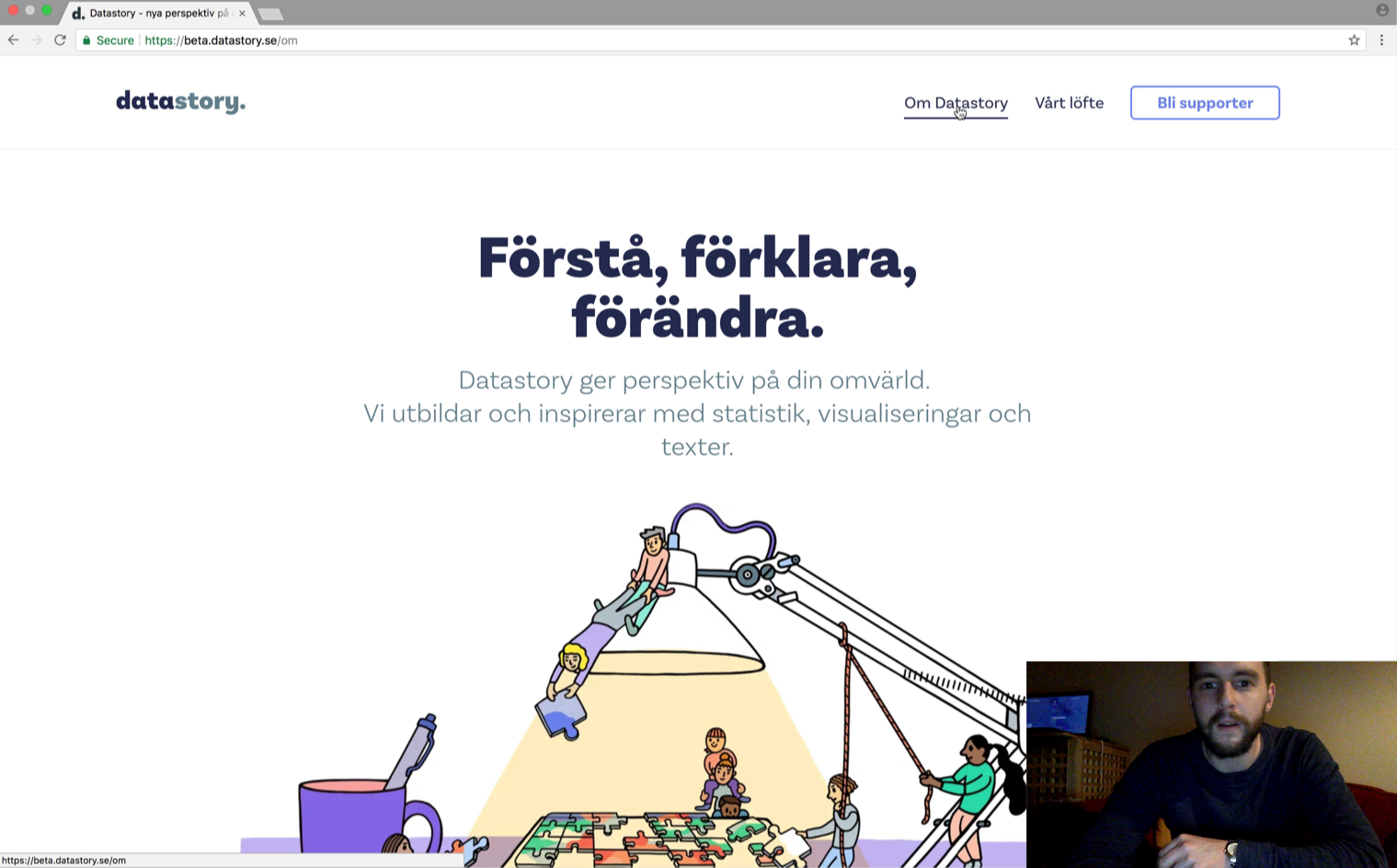Close the Datastory browser tab
Image resolution: width=1397 pixels, height=868 pixels.
click(242, 13)
